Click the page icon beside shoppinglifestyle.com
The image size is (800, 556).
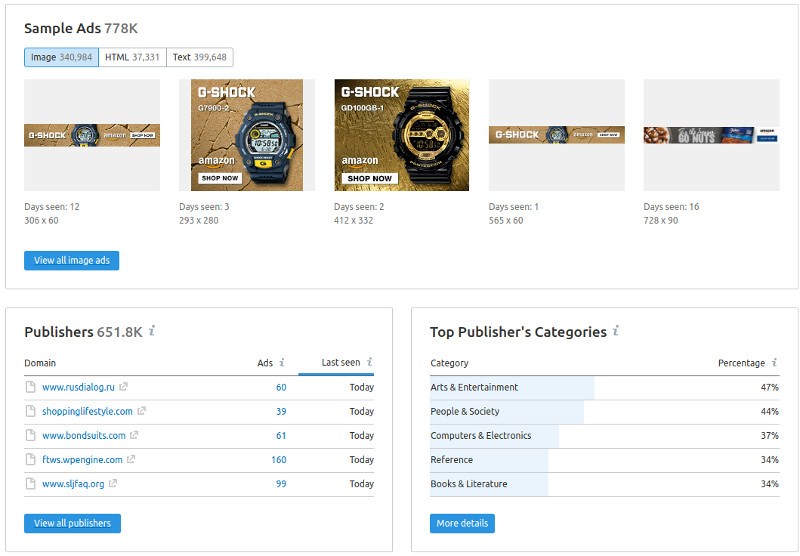31,411
